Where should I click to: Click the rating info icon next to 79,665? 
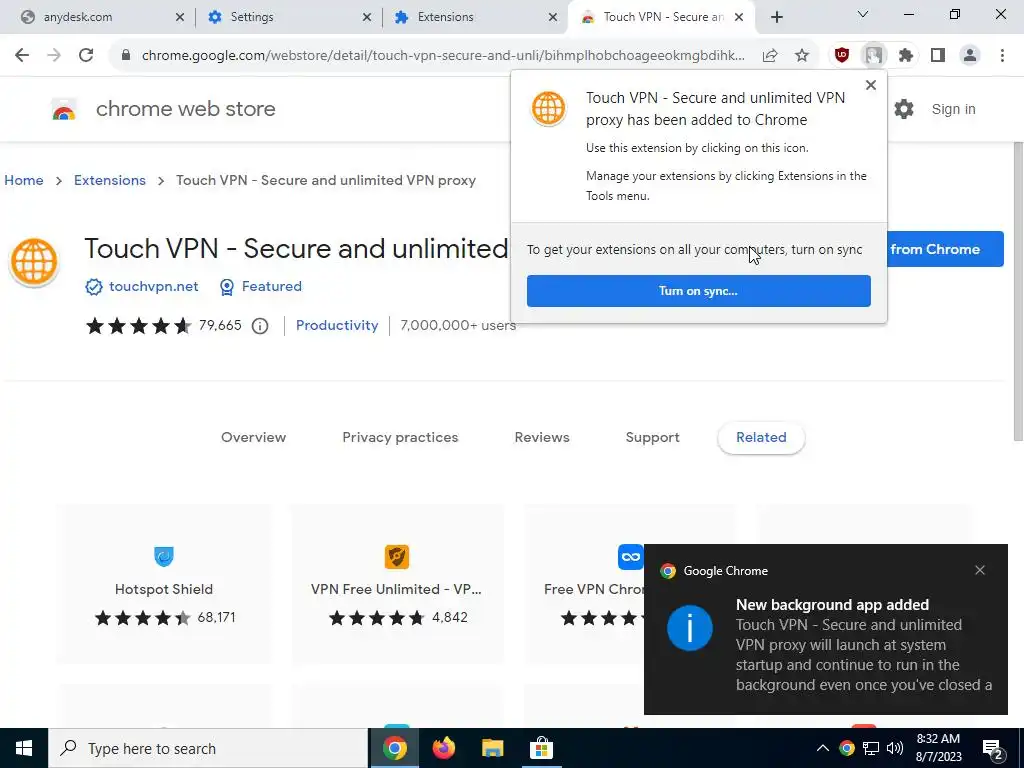[260, 326]
